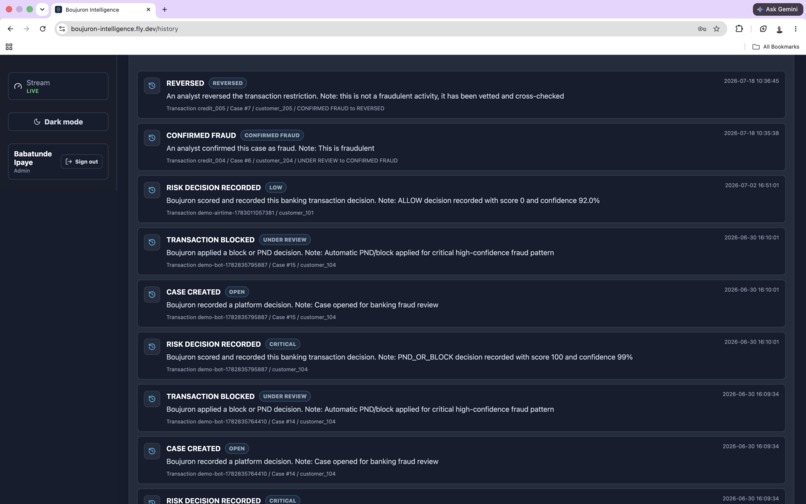Click CRITICAL badge on score 100 entry

pyautogui.click(x=283, y=344)
